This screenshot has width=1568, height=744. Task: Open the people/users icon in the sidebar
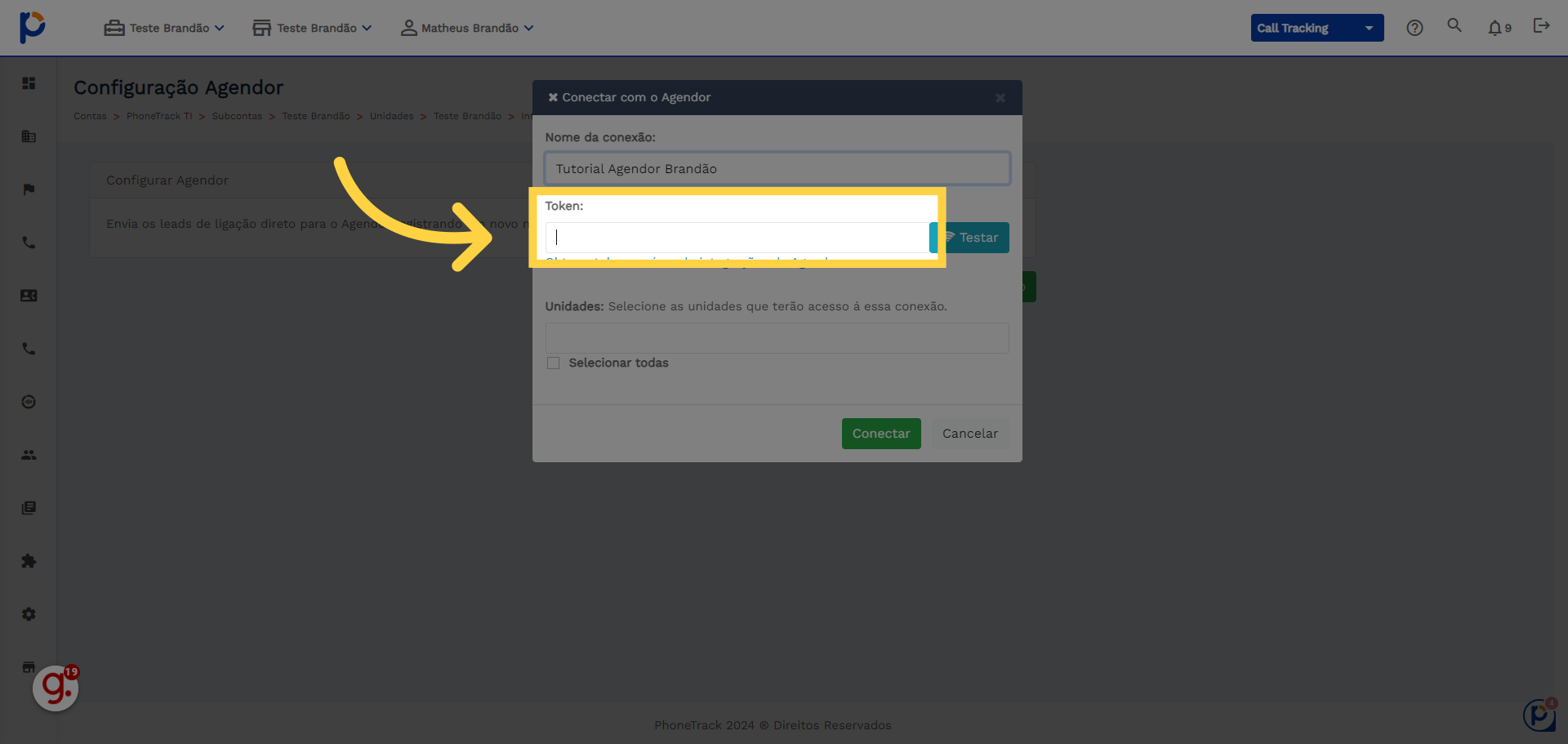29,455
